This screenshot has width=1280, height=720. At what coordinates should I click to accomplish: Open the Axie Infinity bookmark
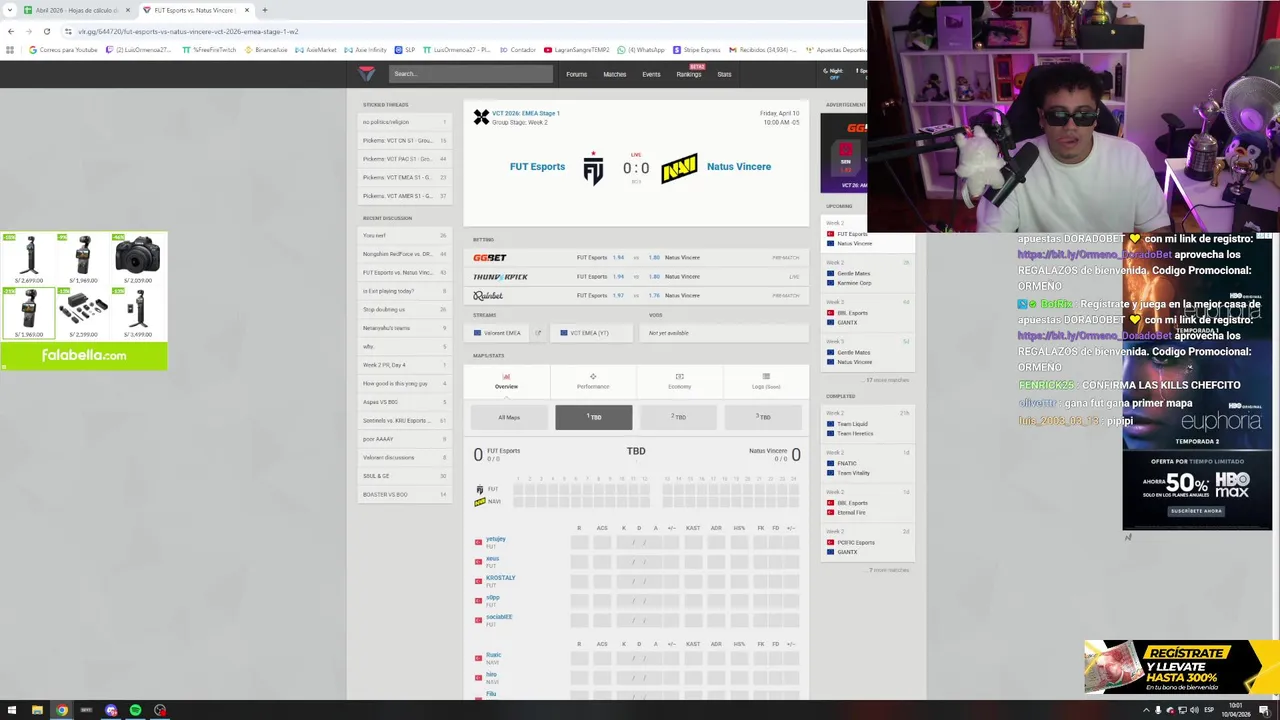click(x=366, y=50)
